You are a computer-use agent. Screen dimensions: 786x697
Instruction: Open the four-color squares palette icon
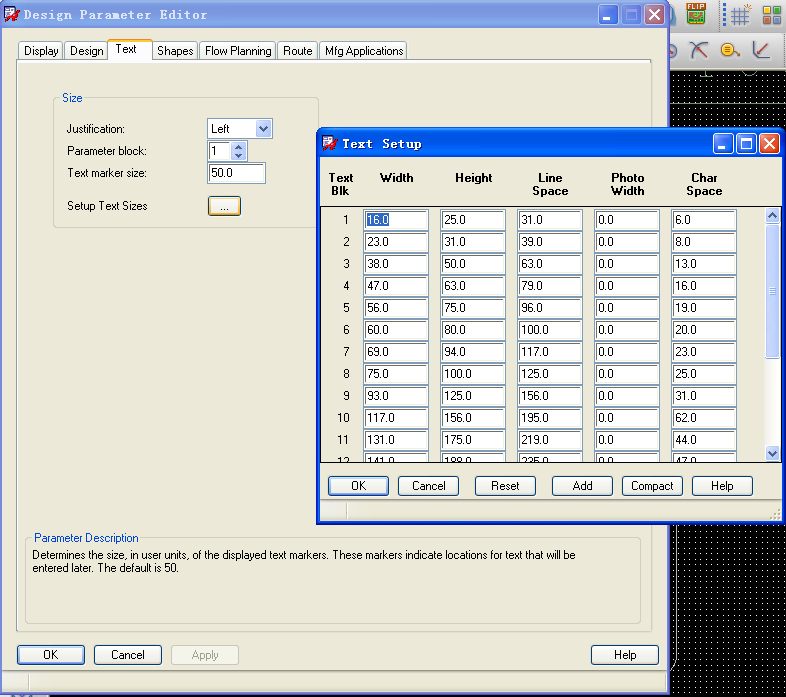point(772,15)
